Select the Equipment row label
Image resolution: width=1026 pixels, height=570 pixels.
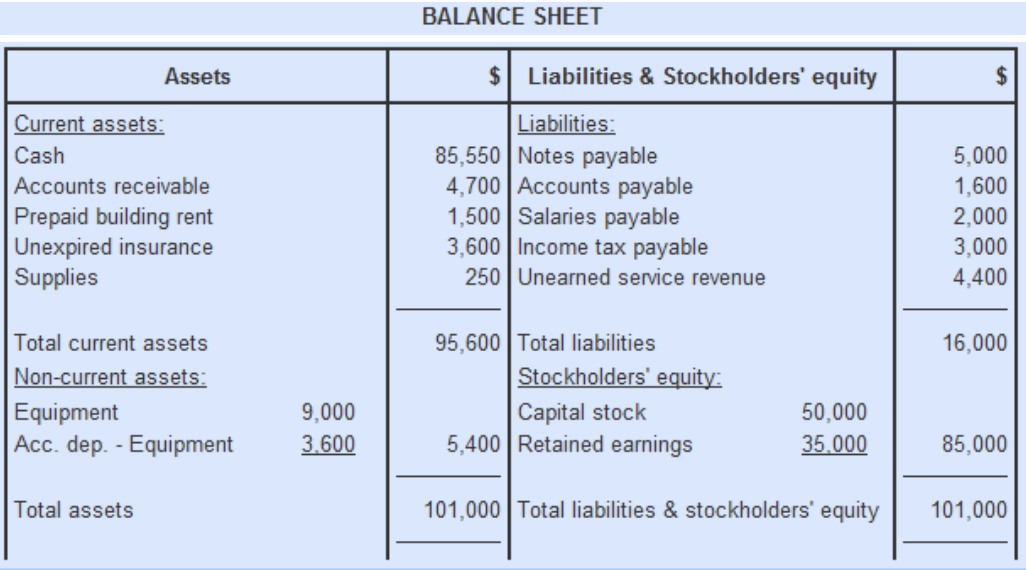click(x=66, y=412)
